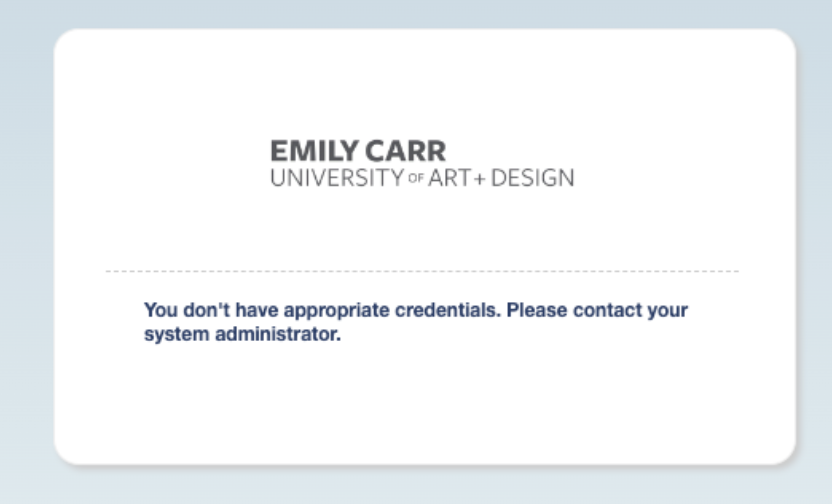
Task: Click the word EMILY in the logo
Action: click(x=315, y=151)
